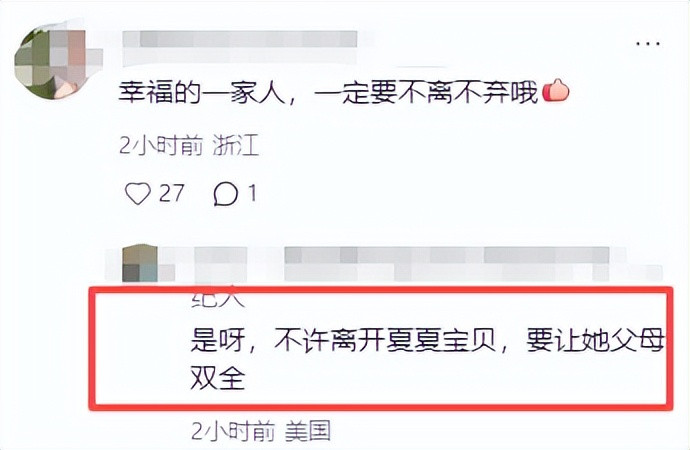Click the 浙江 location label
This screenshot has width=690, height=450.
click(x=236, y=145)
